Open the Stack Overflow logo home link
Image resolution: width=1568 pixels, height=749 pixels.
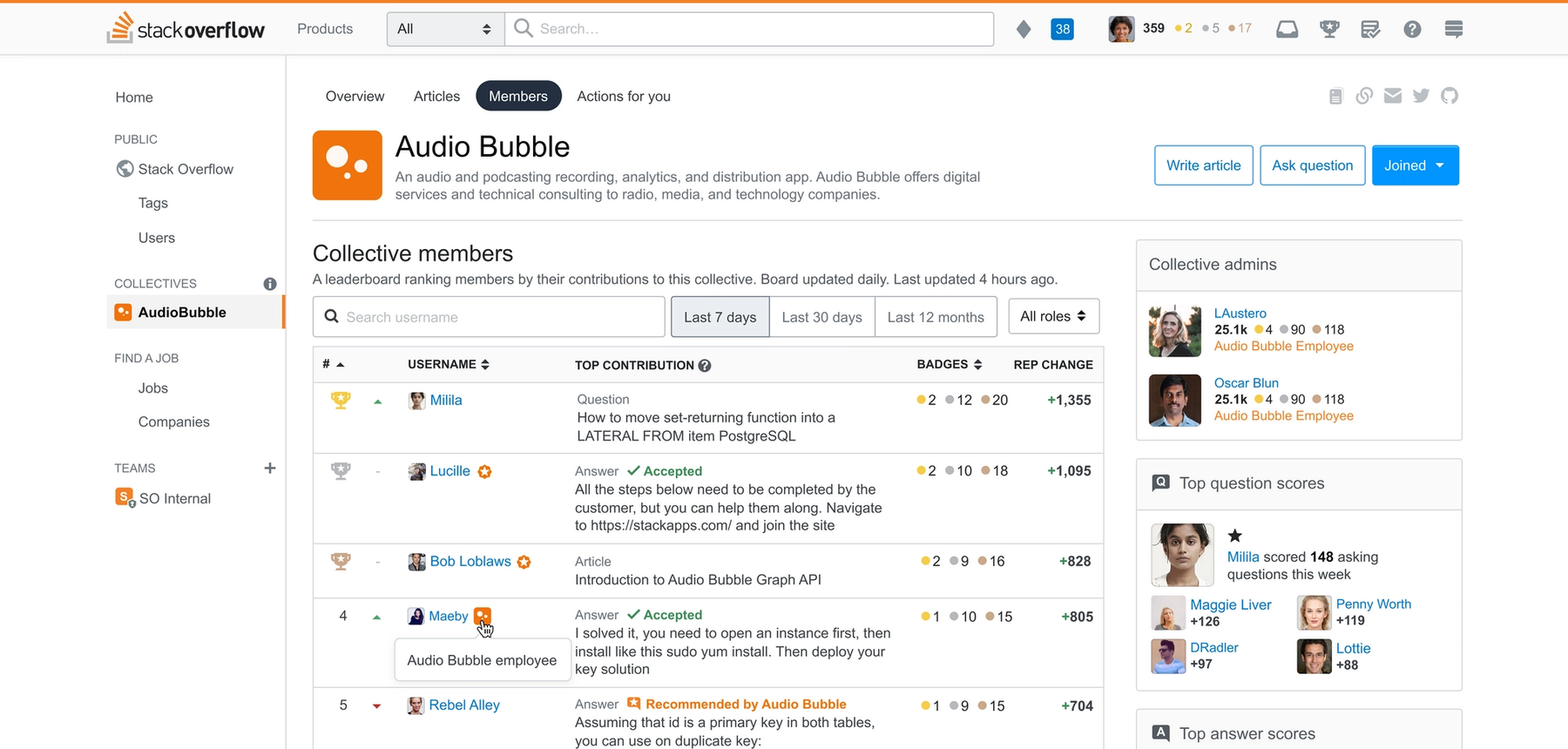point(186,29)
